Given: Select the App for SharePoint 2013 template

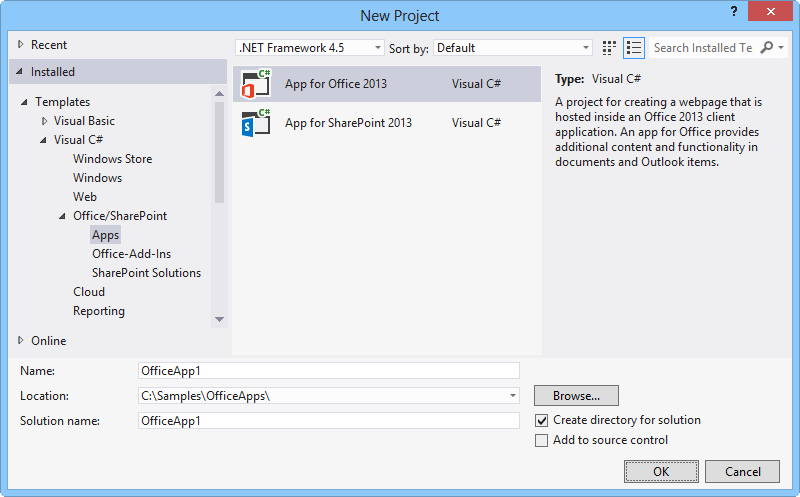Looking at the screenshot, I should pos(387,123).
